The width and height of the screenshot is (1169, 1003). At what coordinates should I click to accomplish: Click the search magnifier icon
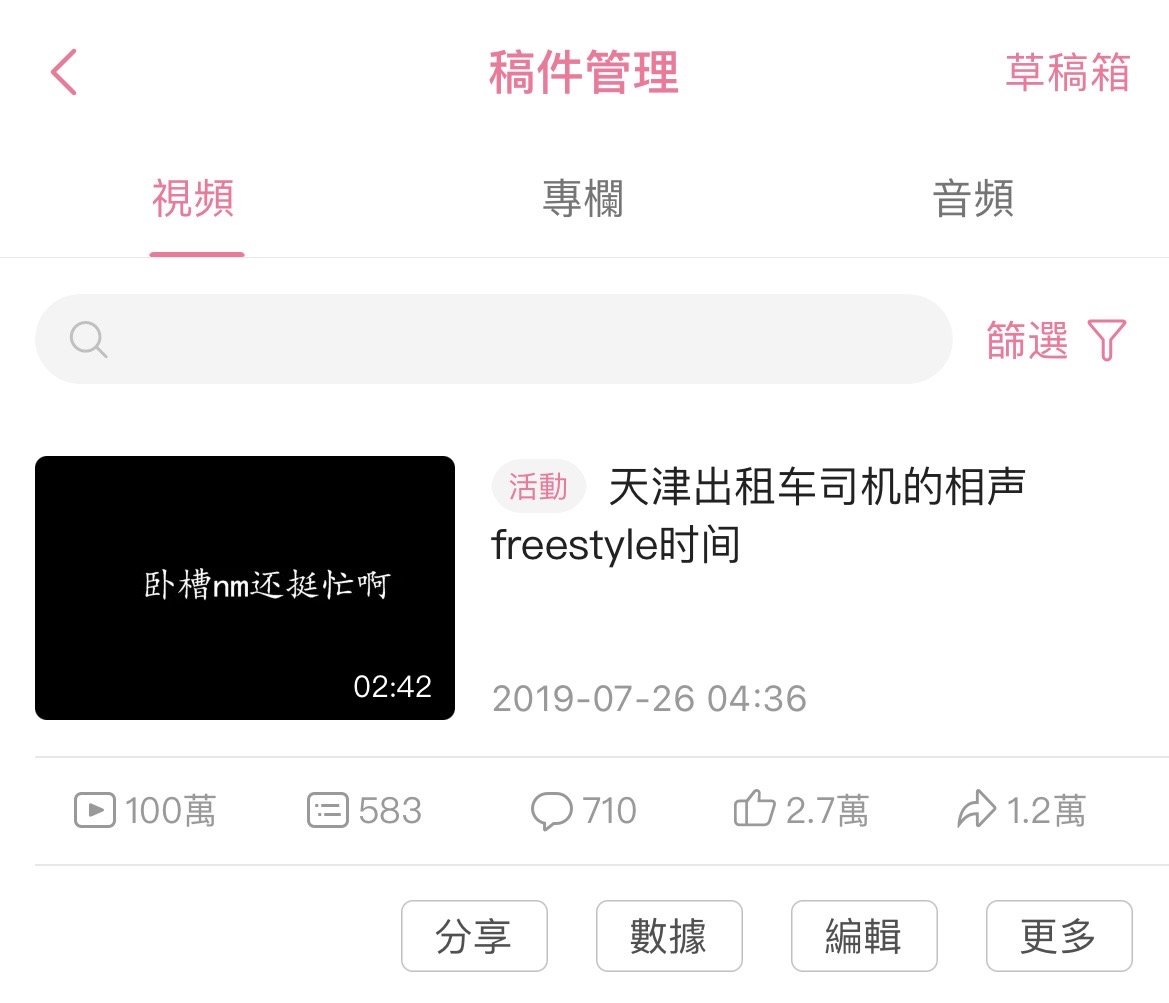pos(89,340)
